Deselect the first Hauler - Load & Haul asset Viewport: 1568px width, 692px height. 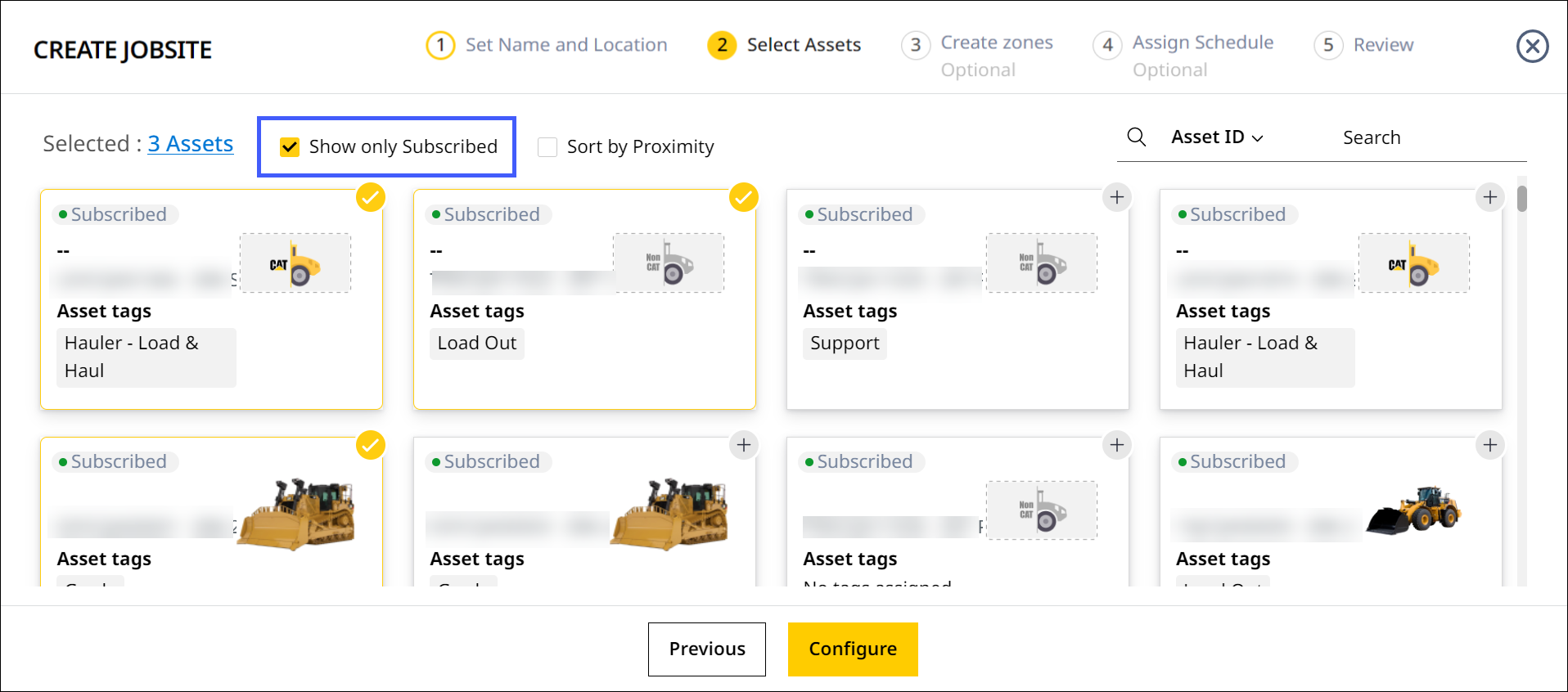[371, 197]
